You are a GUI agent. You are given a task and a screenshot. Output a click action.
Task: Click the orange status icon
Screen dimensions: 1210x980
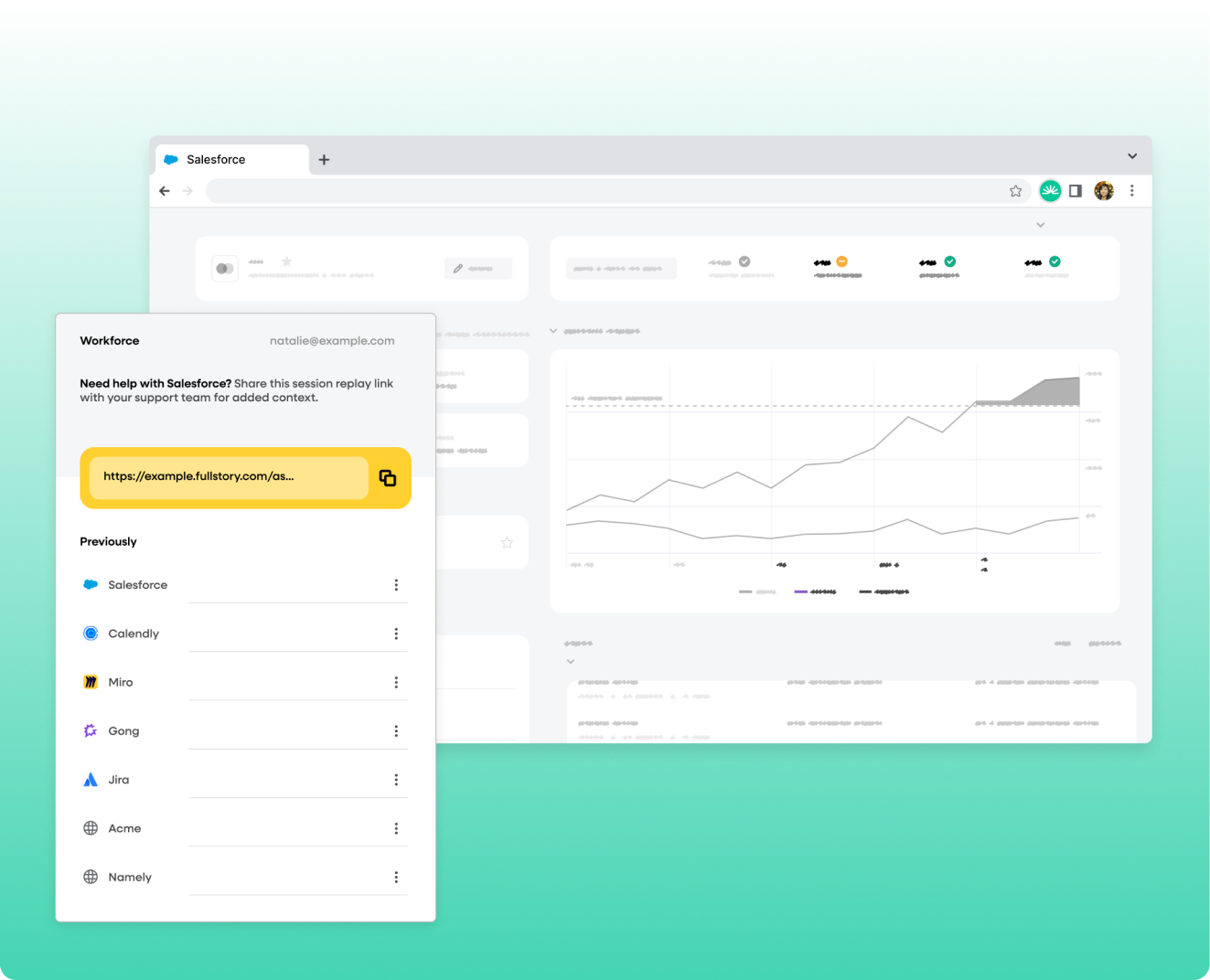click(842, 261)
